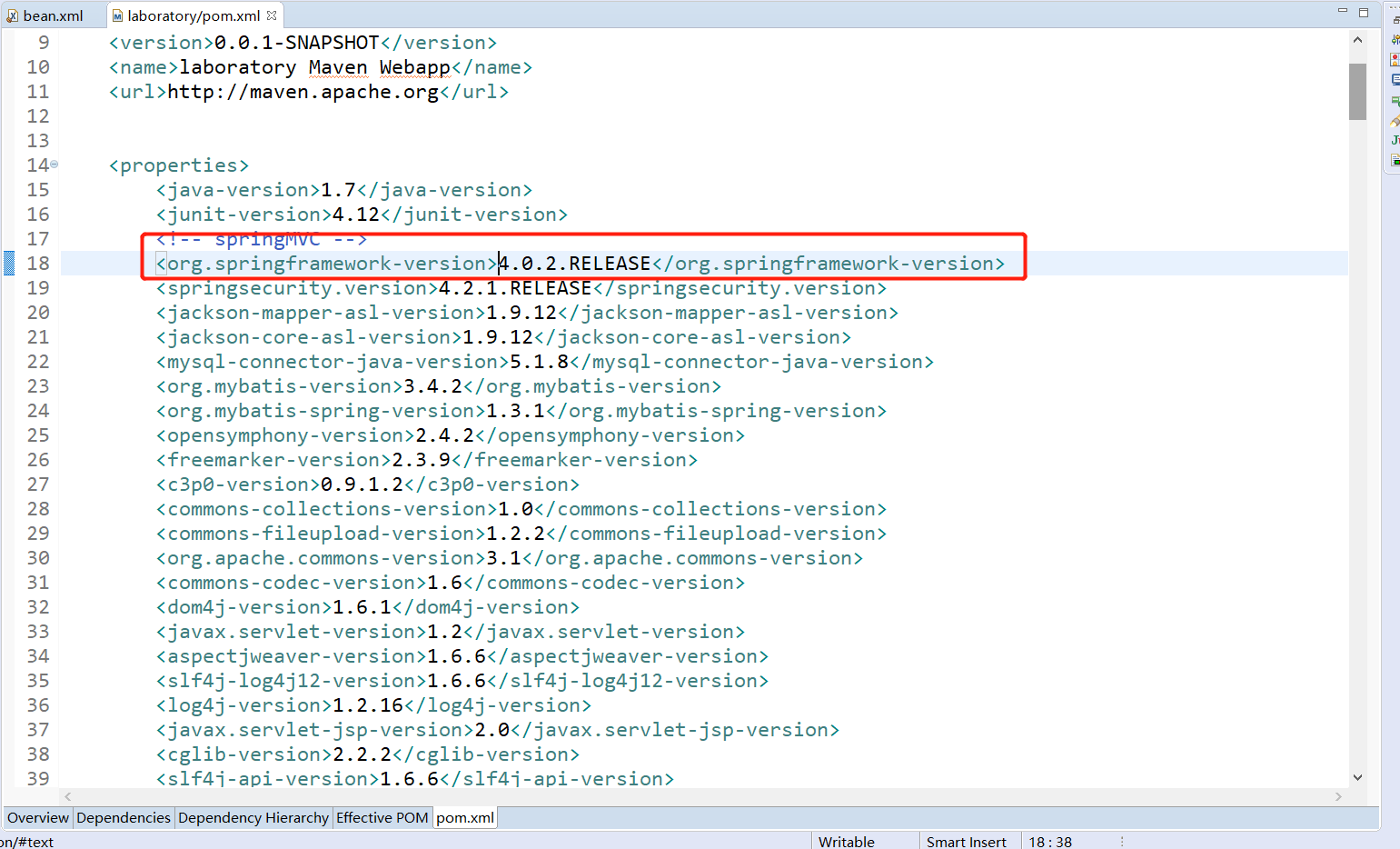Close the laboratory/pom.xml editor tab
The width and height of the screenshot is (1400, 849).
[271, 15]
